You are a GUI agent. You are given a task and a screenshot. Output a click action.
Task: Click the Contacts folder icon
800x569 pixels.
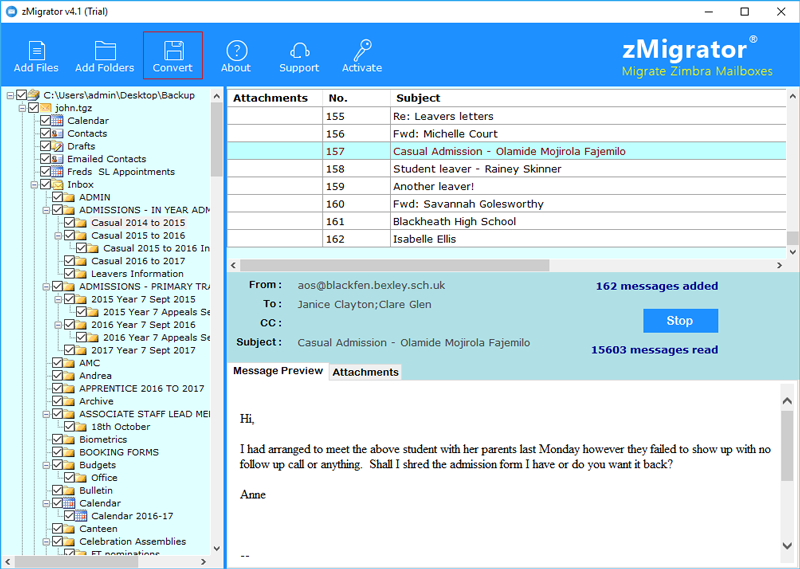pos(58,133)
